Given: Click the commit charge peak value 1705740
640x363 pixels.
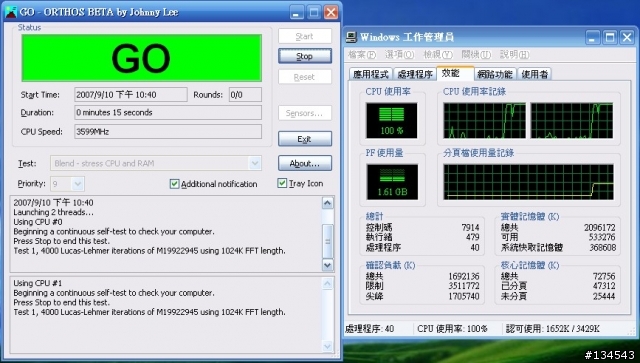Looking at the screenshot, I should (x=464, y=296).
